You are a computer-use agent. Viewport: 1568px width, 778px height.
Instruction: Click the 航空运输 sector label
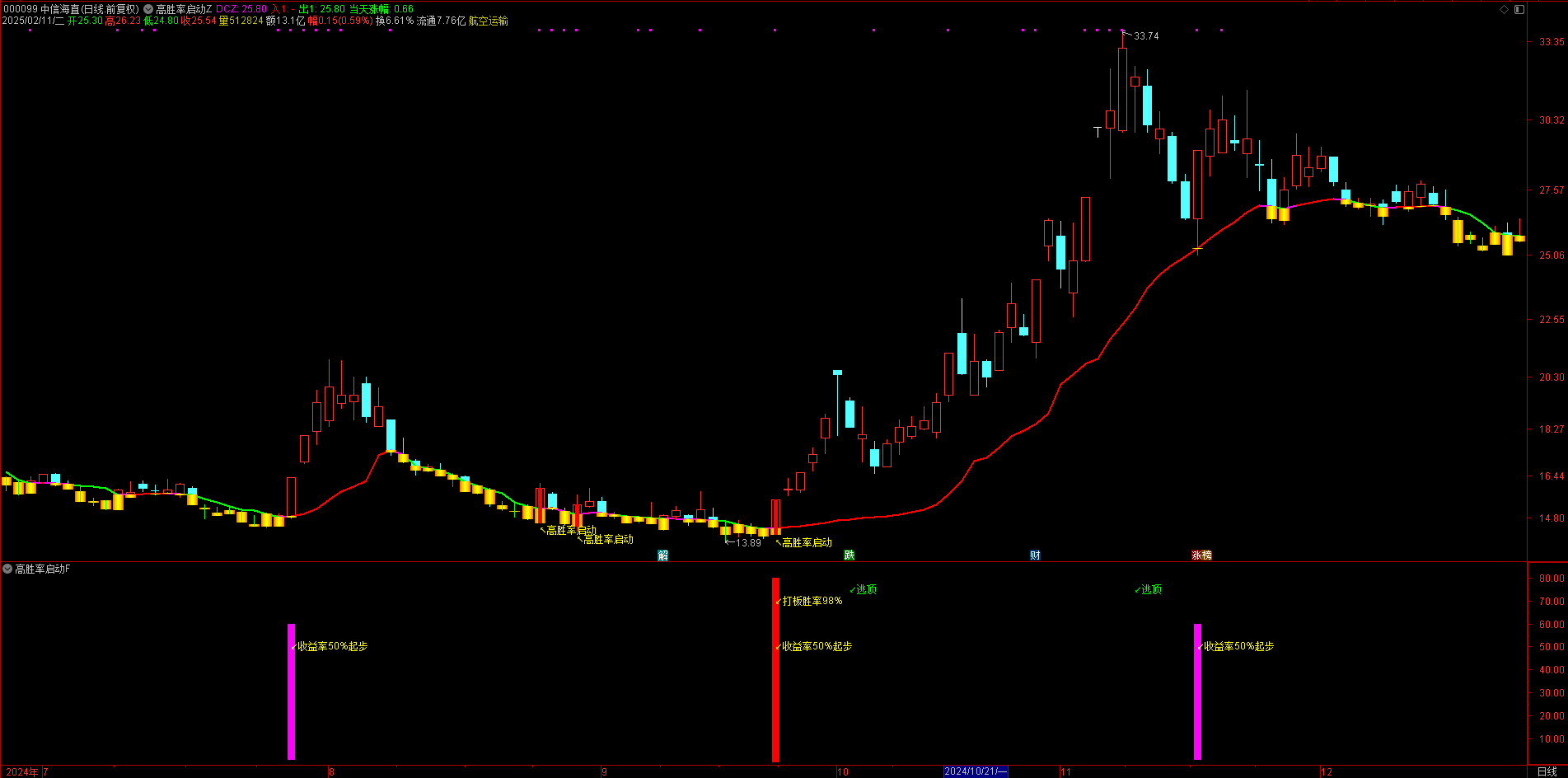pos(489,21)
